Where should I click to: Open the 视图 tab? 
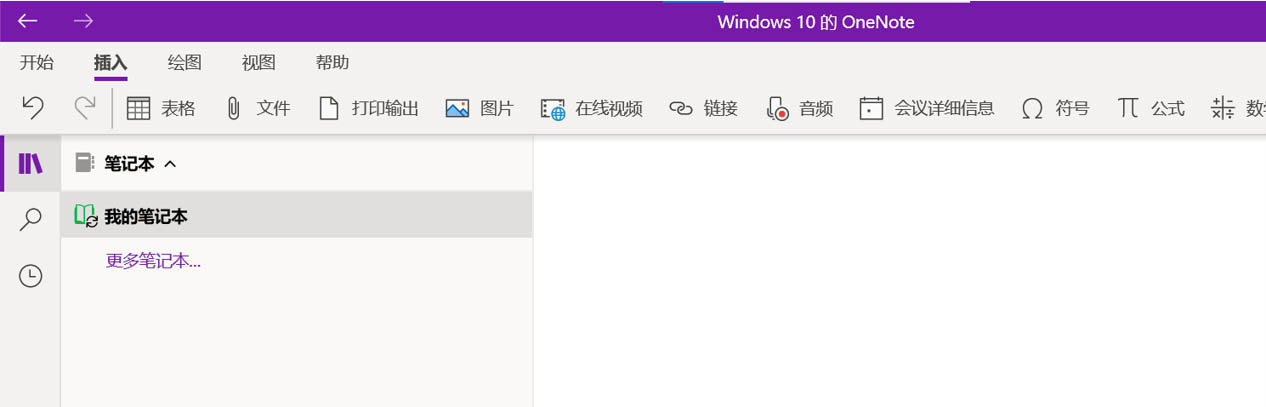[x=259, y=63]
